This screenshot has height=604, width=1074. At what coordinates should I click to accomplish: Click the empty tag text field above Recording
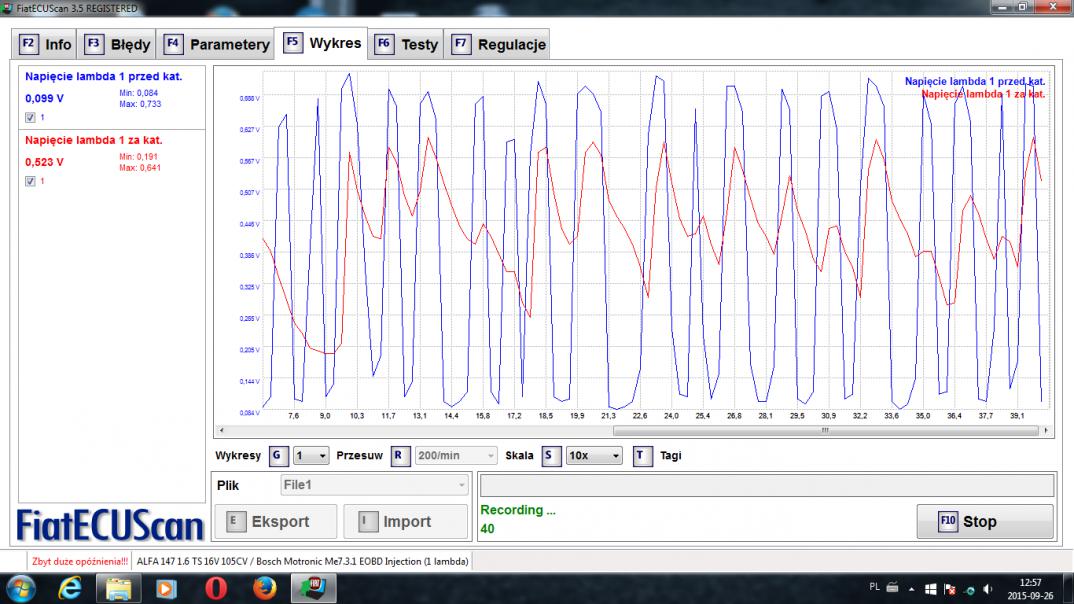pos(766,486)
